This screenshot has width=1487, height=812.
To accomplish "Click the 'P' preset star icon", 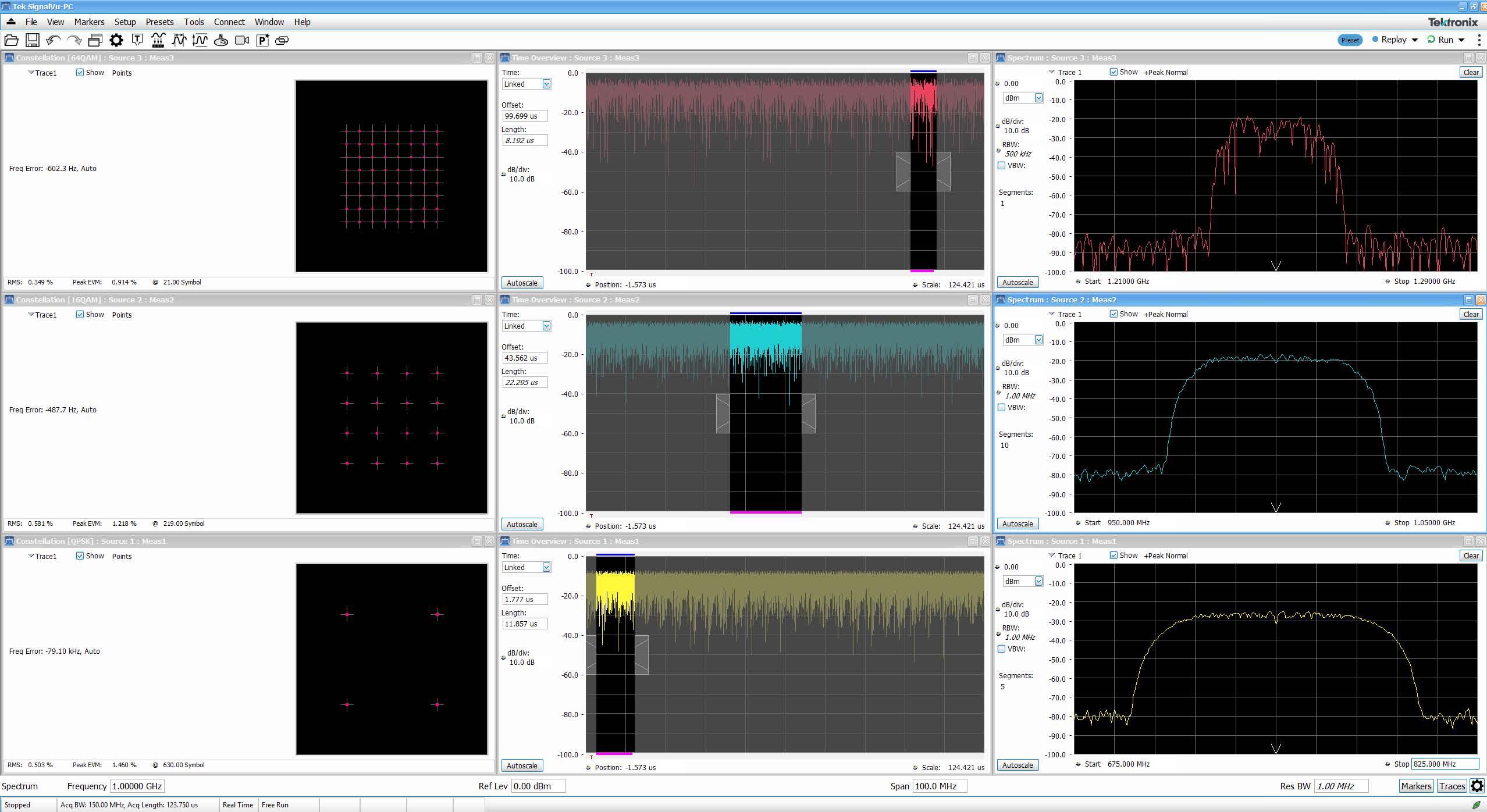I will coord(262,40).
